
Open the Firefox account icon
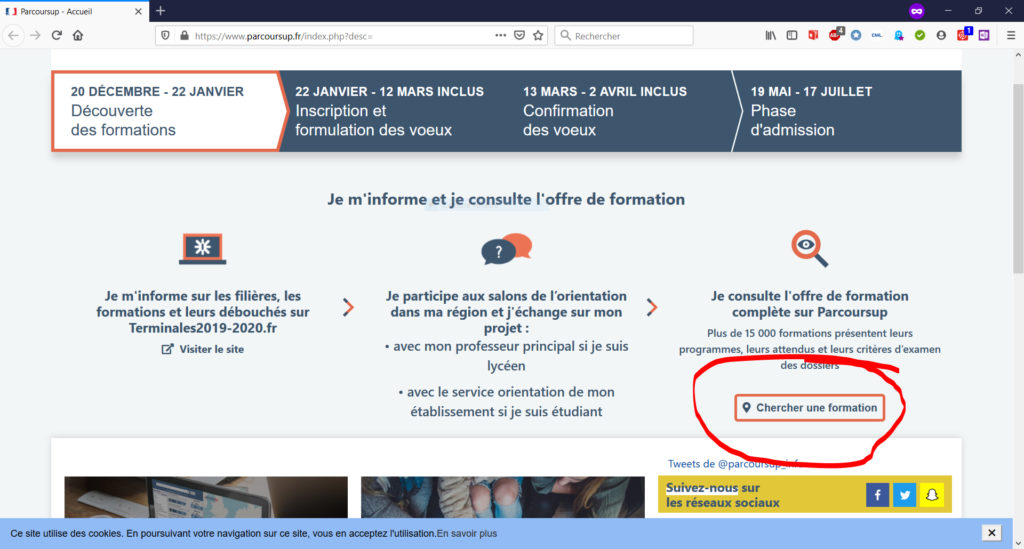click(x=941, y=35)
